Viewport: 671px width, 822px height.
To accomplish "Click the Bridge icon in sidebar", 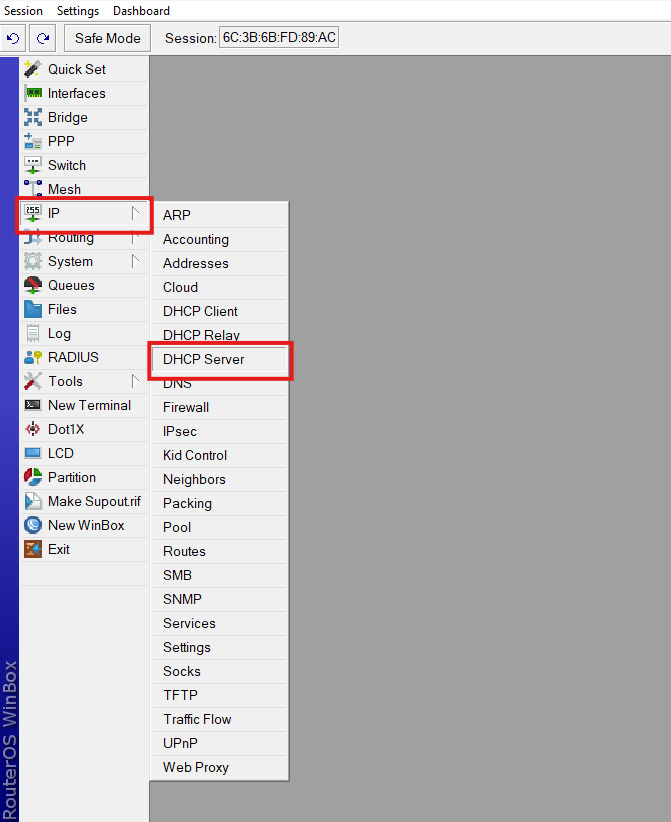I will (x=33, y=117).
